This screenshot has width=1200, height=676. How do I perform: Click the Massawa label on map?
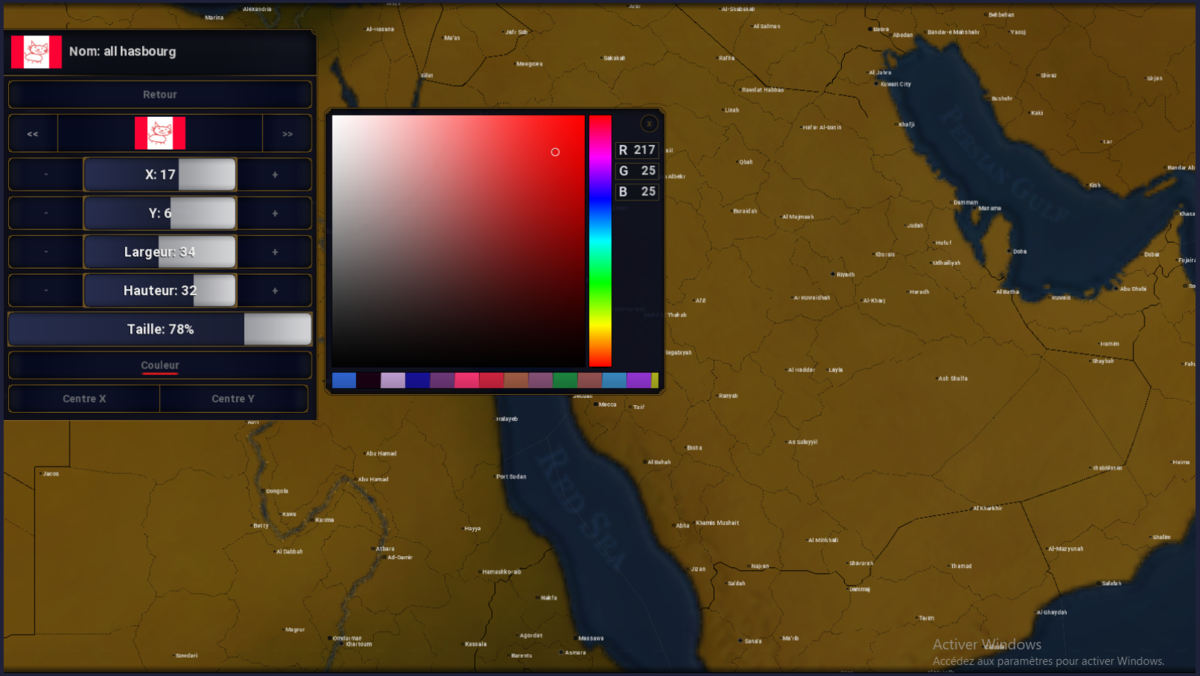click(591, 638)
